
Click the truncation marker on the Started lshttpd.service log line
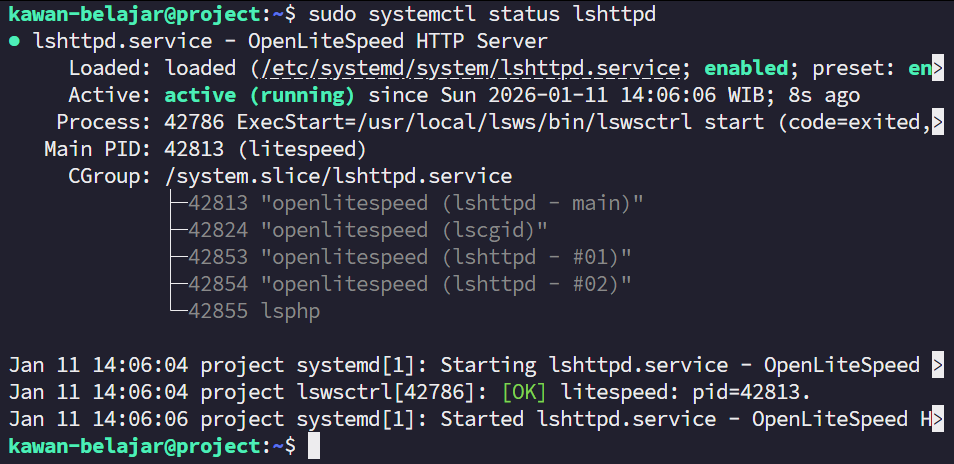tap(937, 418)
